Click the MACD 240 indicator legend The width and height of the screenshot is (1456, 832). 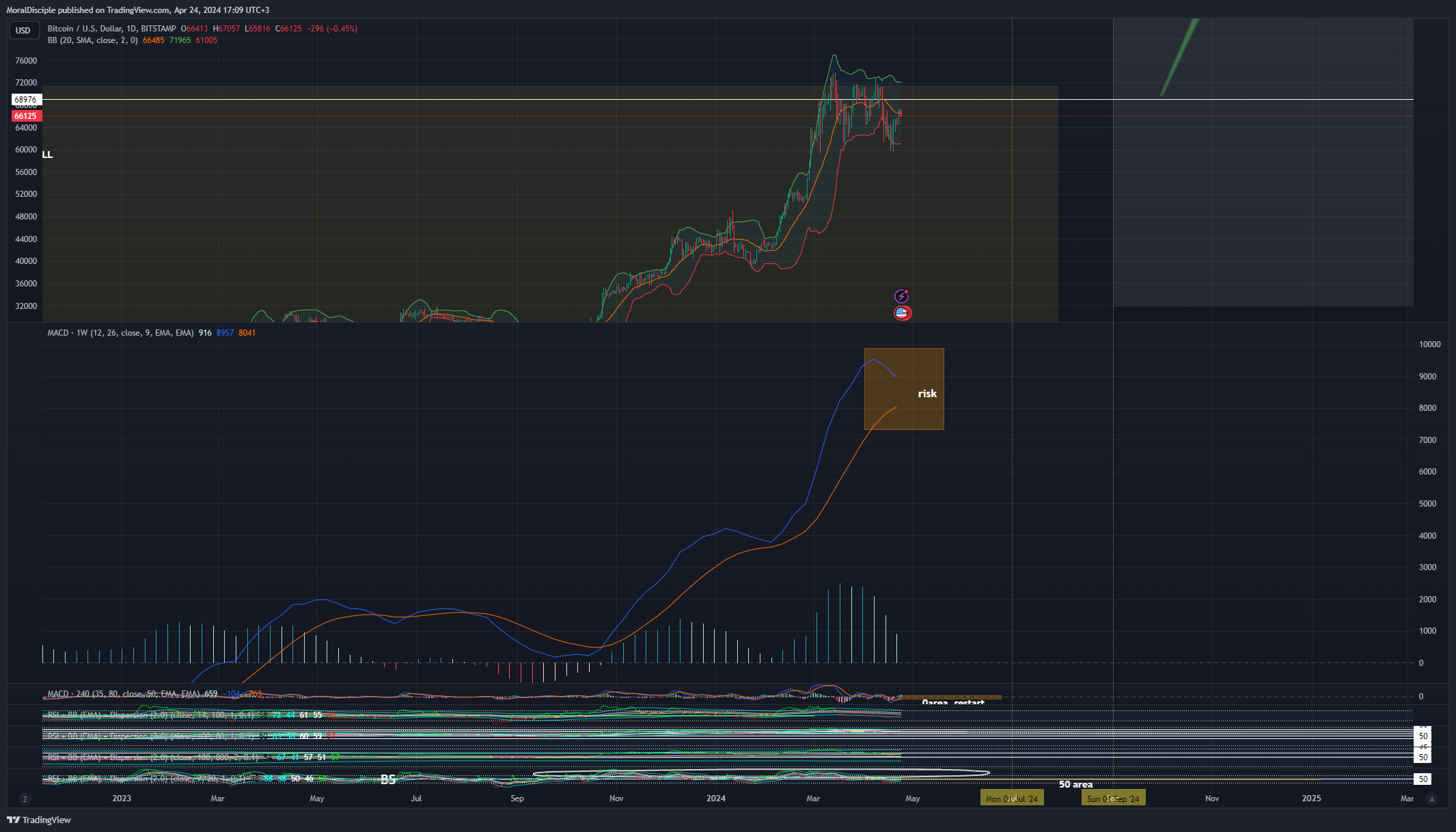123,694
